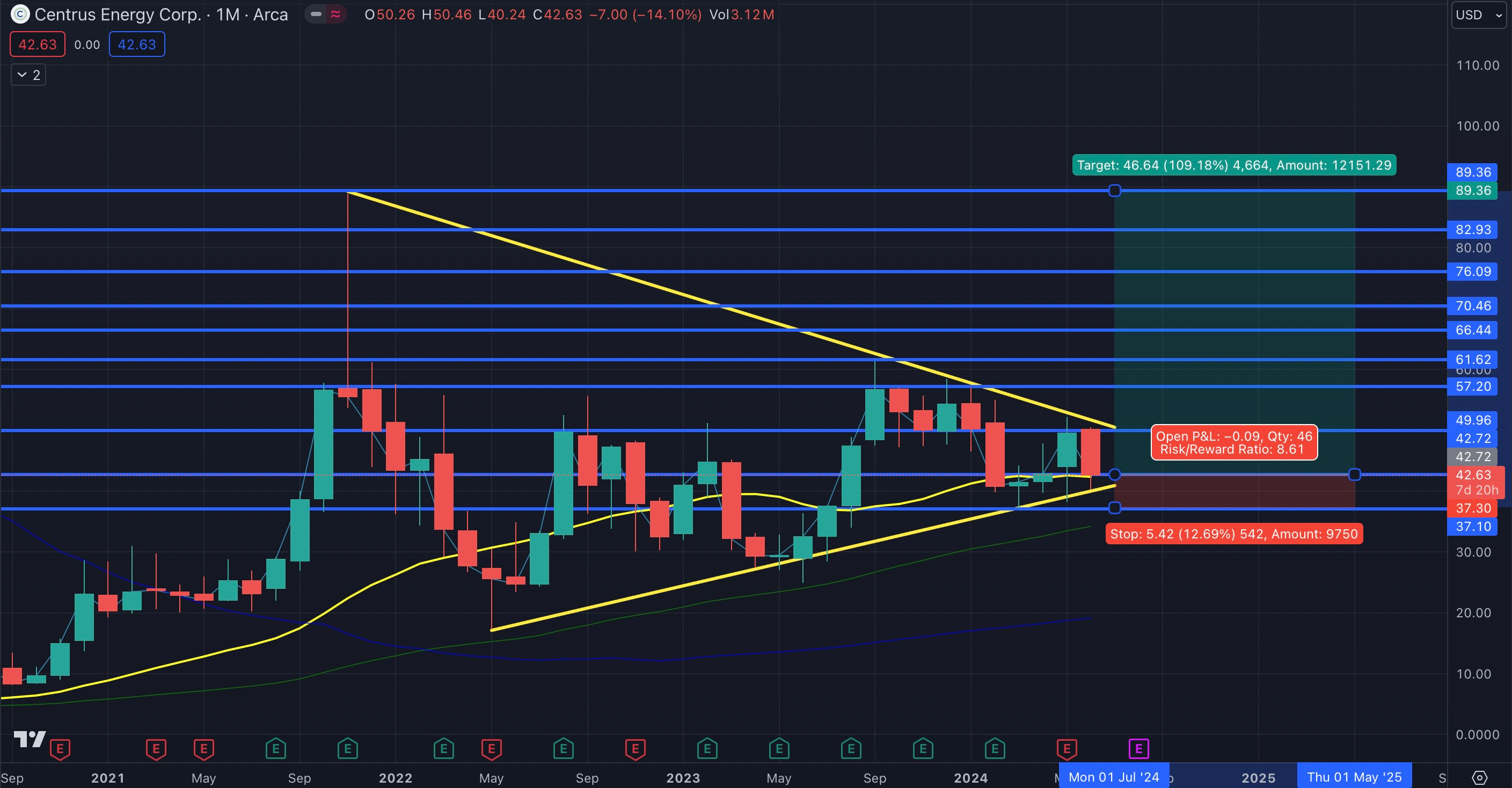Click the Target 46.64 profit label
The width and height of the screenshot is (1512, 788).
point(1233,165)
